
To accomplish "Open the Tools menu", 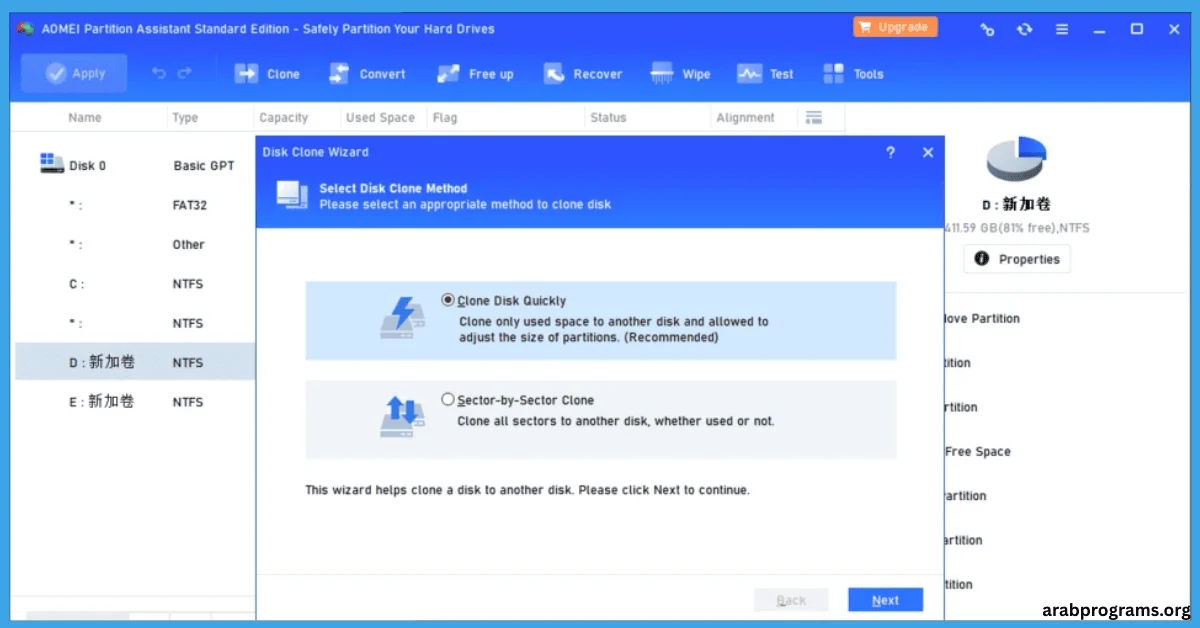I will (853, 74).
